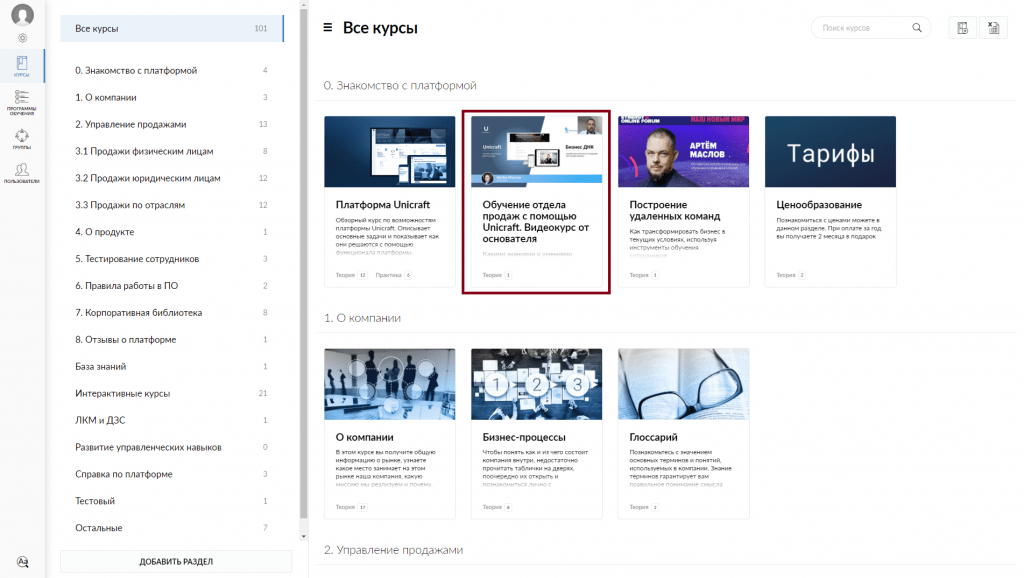This screenshot has height=578, width=1024.
Task: Click the Построение удаленных команд title
Action: (675, 210)
